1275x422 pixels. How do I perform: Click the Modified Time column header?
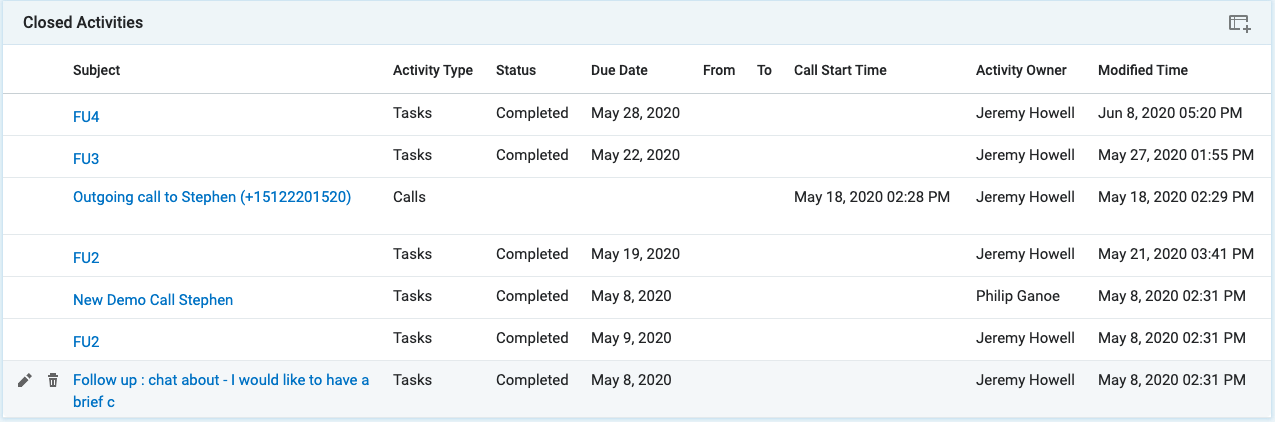(1143, 70)
